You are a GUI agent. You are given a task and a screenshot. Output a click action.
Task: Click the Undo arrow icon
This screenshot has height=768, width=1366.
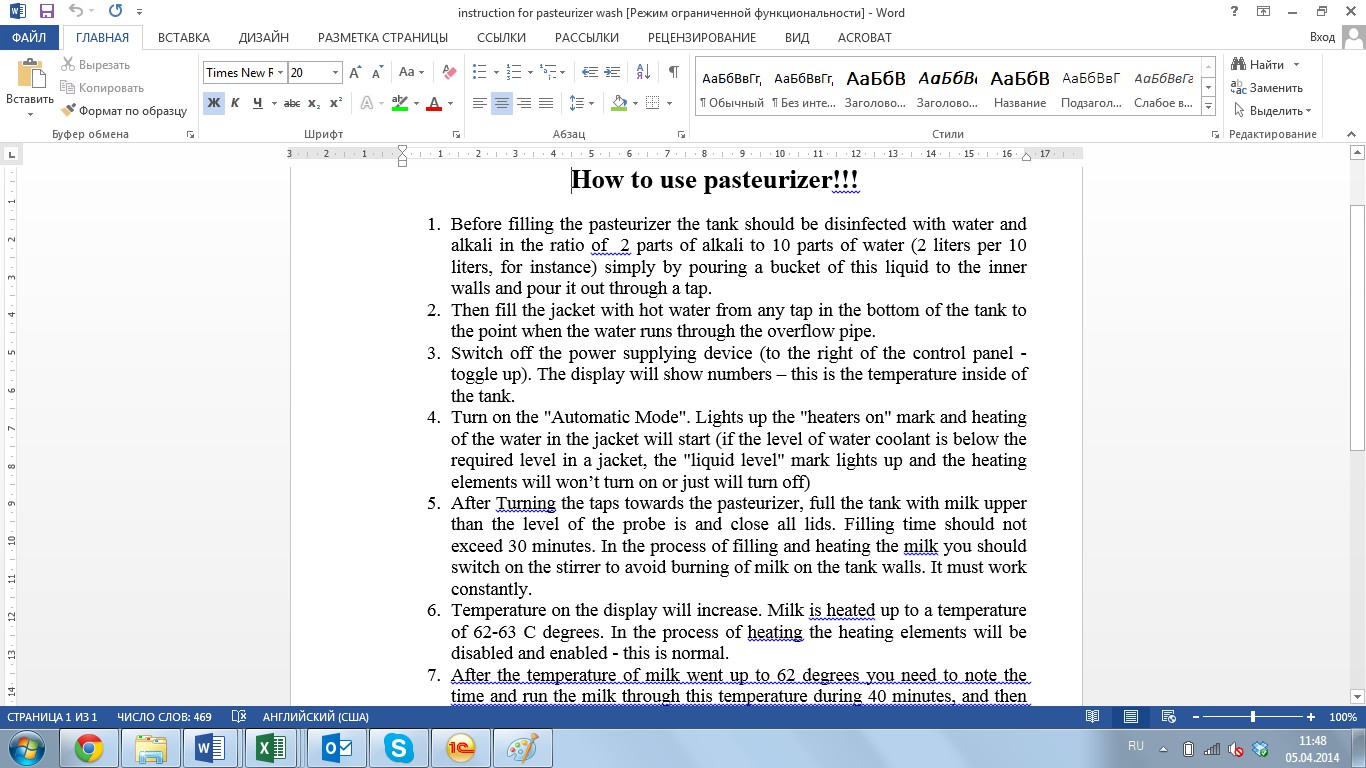pyautogui.click(x=75, y=12)
